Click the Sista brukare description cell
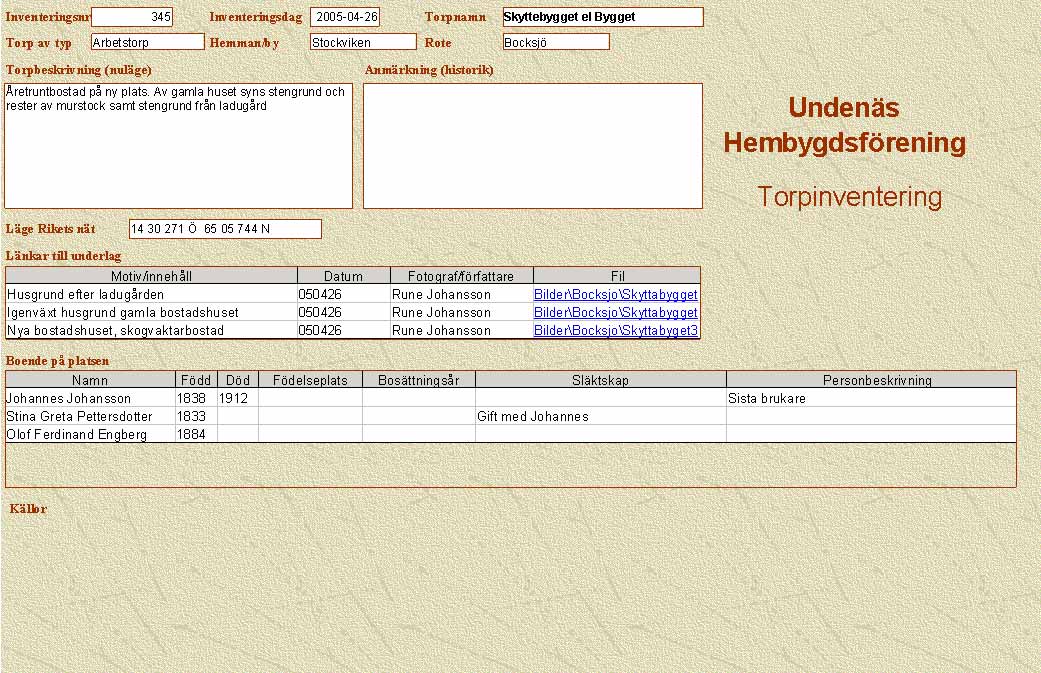This screenshot has height=673, width=1041. coord(870,399)
